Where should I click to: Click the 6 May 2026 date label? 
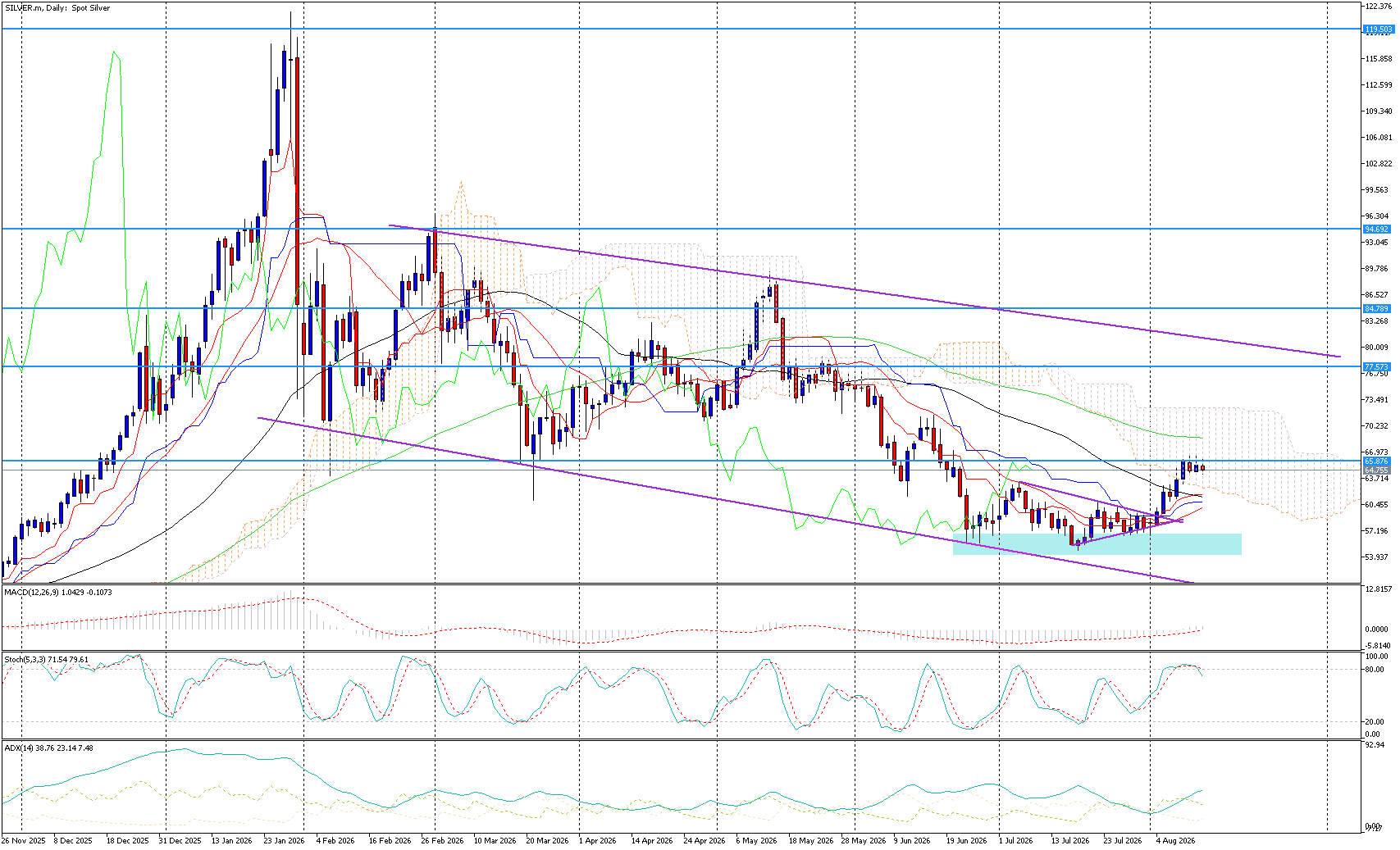click(x=756, y=841)
